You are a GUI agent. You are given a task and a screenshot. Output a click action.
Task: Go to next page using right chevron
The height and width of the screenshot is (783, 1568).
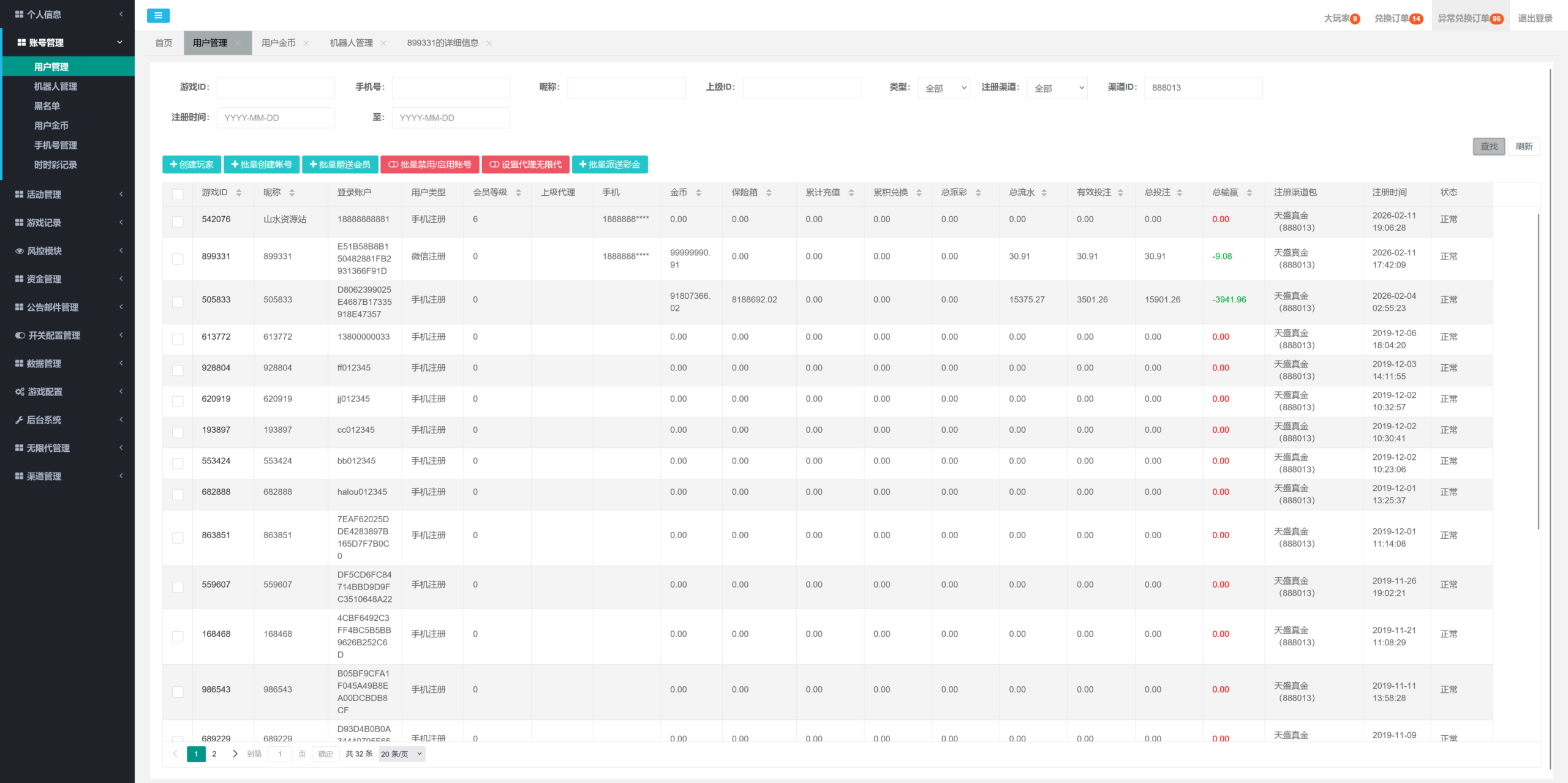click(235, 754)
